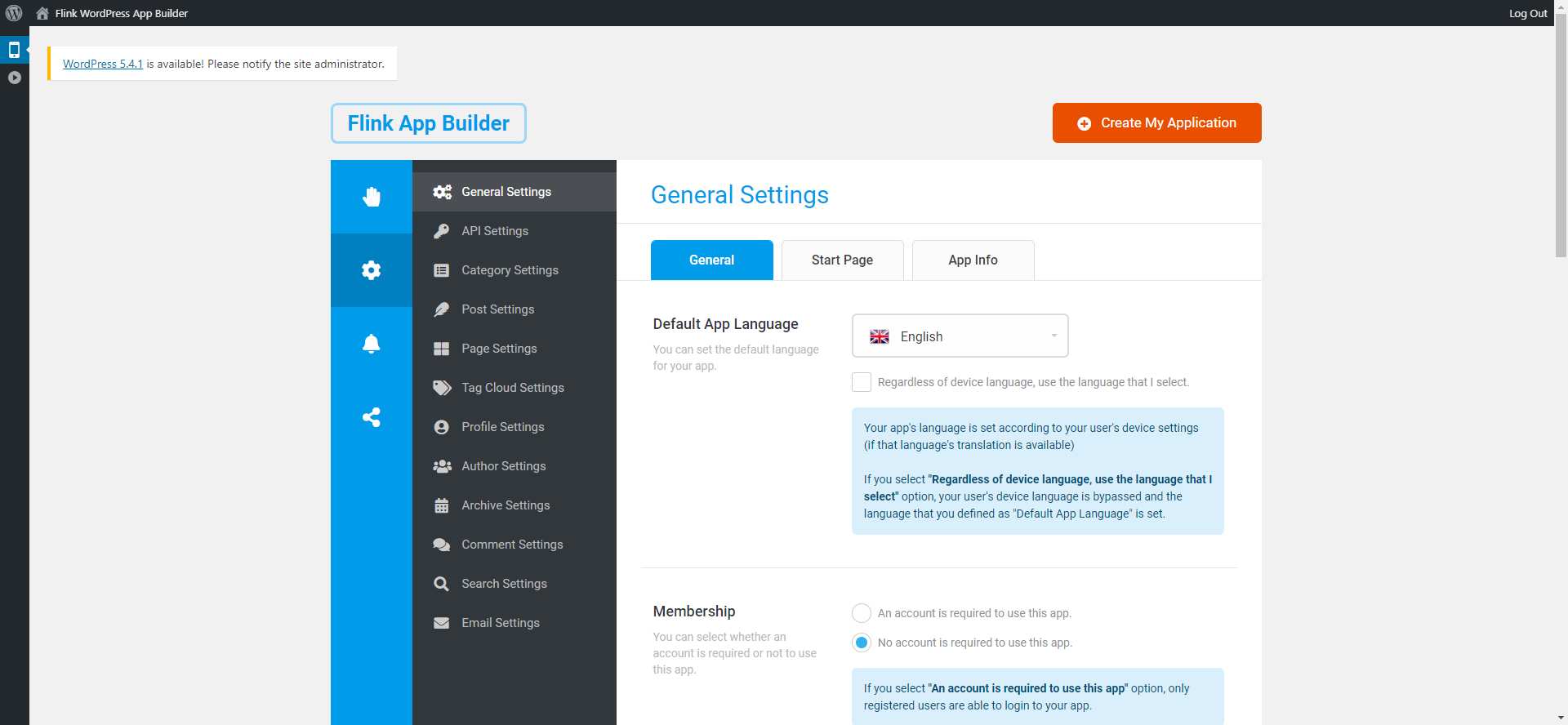1568x725 pixels.
Task: Open Category Settings menu item
Action: [x=514, y=270]
